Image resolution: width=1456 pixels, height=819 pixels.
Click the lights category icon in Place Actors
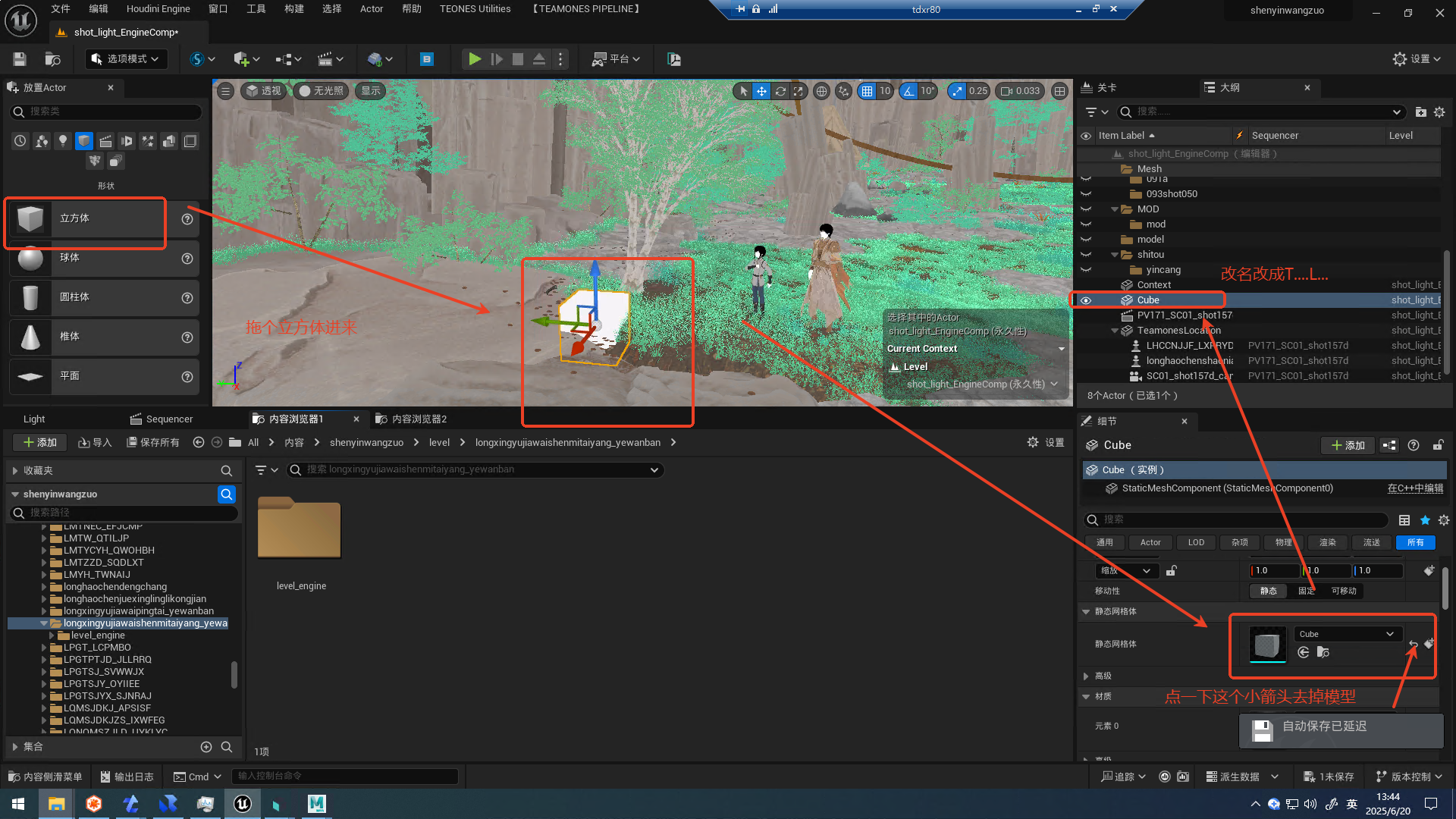click(x=63, y=141)
